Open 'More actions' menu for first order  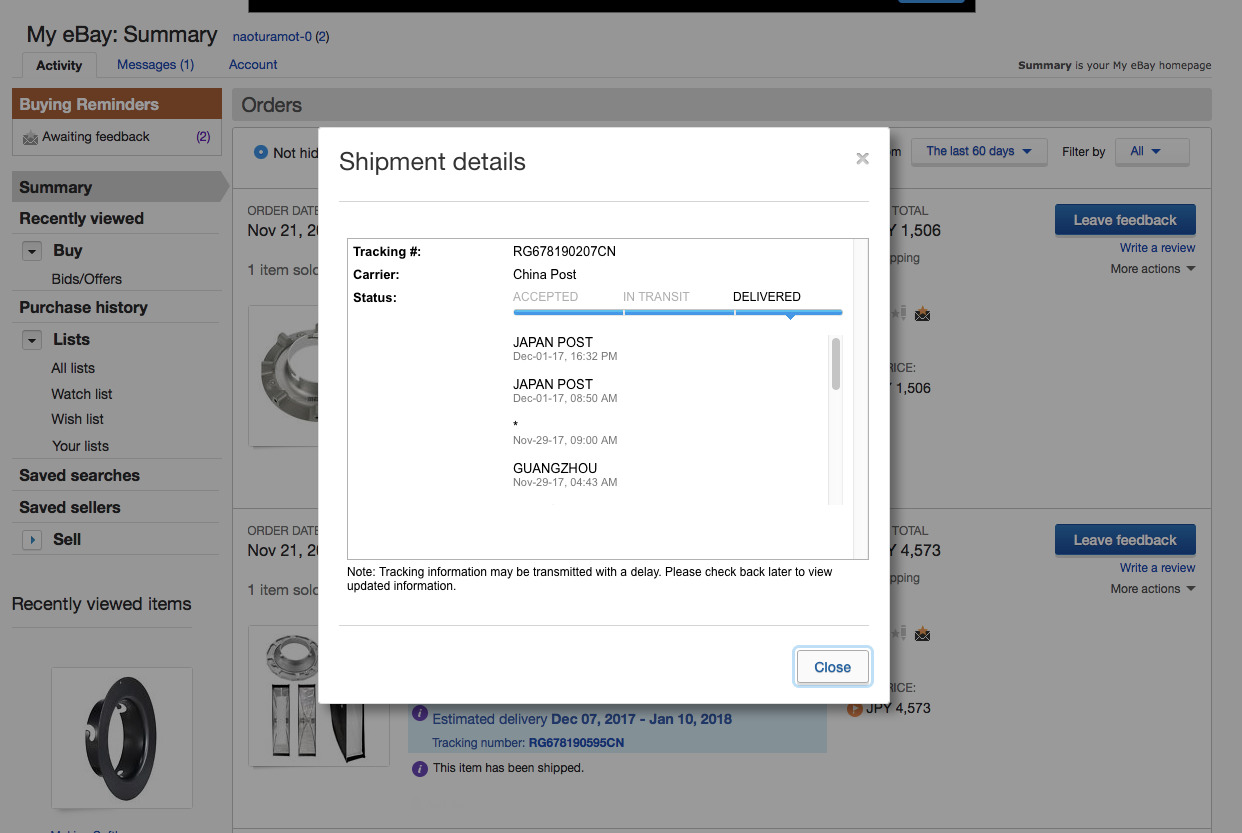1152,269
